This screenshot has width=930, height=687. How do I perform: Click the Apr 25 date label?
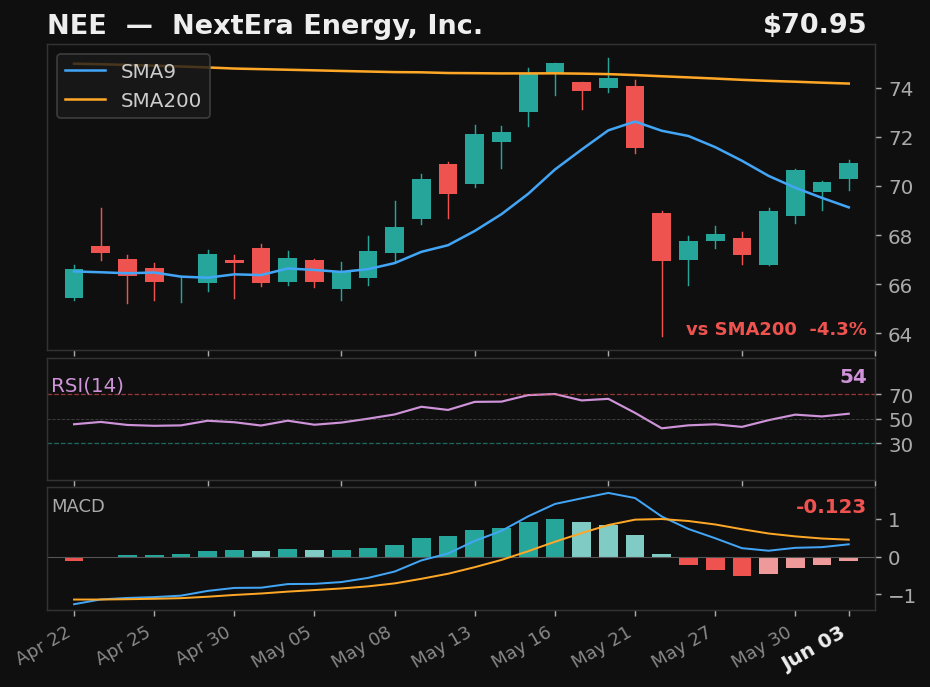tap(125, 645)
